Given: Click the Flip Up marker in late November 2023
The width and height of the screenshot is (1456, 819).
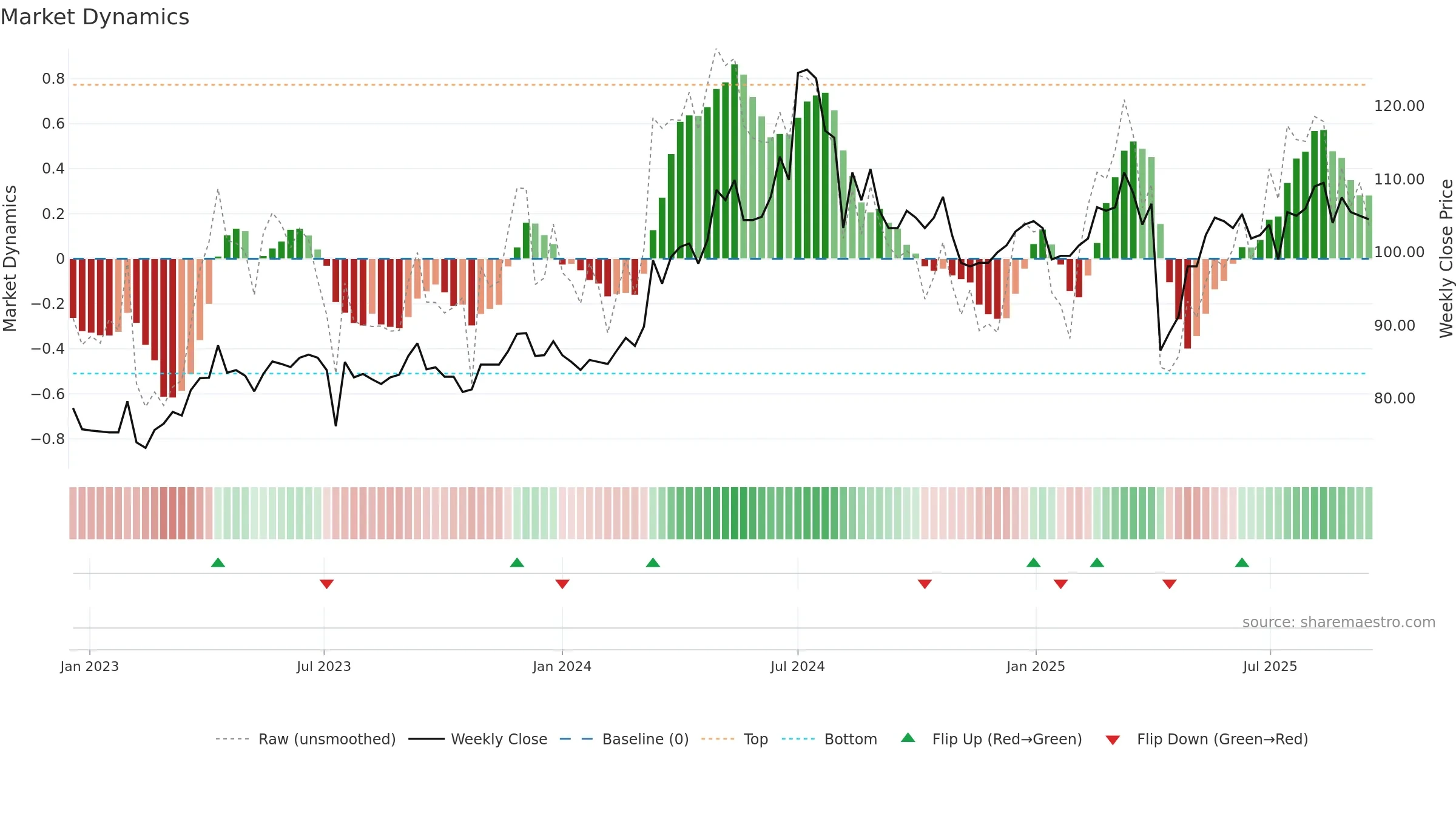Looking at the screenshot, I should click(517, 562).
